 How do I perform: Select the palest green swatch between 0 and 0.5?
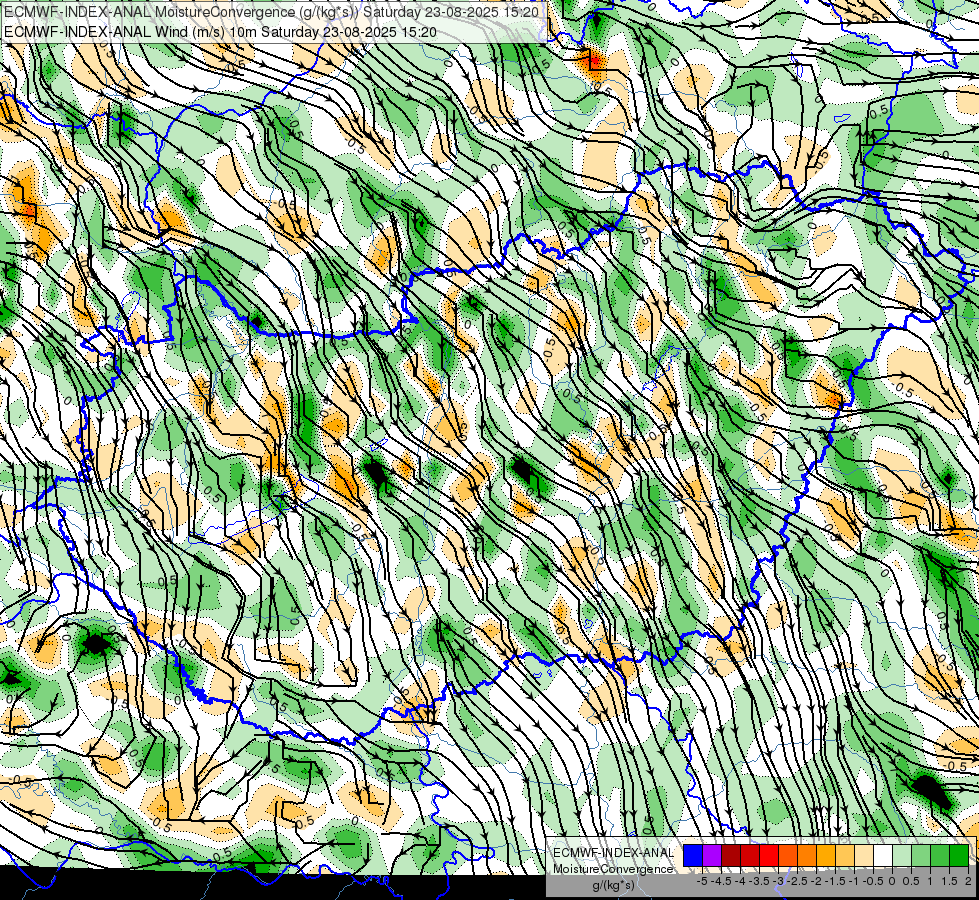902,855
